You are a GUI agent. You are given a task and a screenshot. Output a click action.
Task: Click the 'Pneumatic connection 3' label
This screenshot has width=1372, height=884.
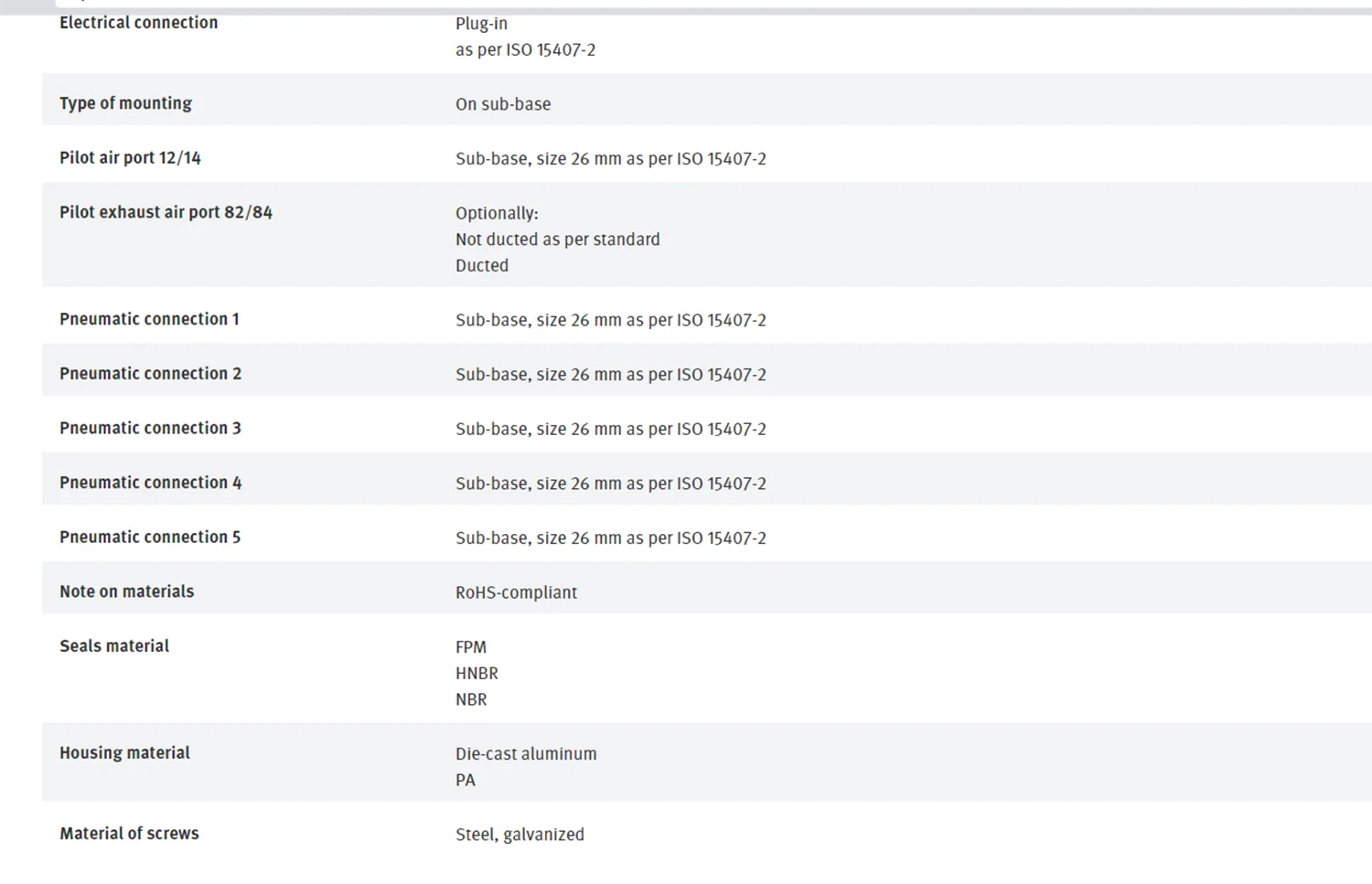pyautogui.click(x=150, y=428)
